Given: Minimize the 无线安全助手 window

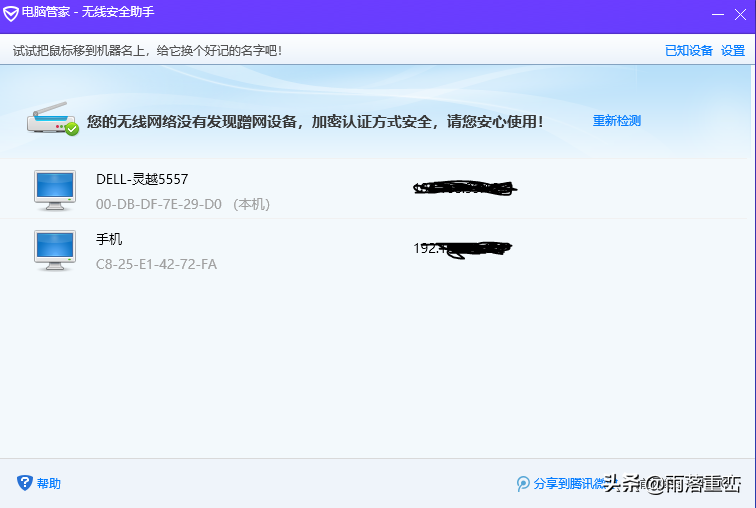Looking at the screenshot, I should click(x=718, y=14).
